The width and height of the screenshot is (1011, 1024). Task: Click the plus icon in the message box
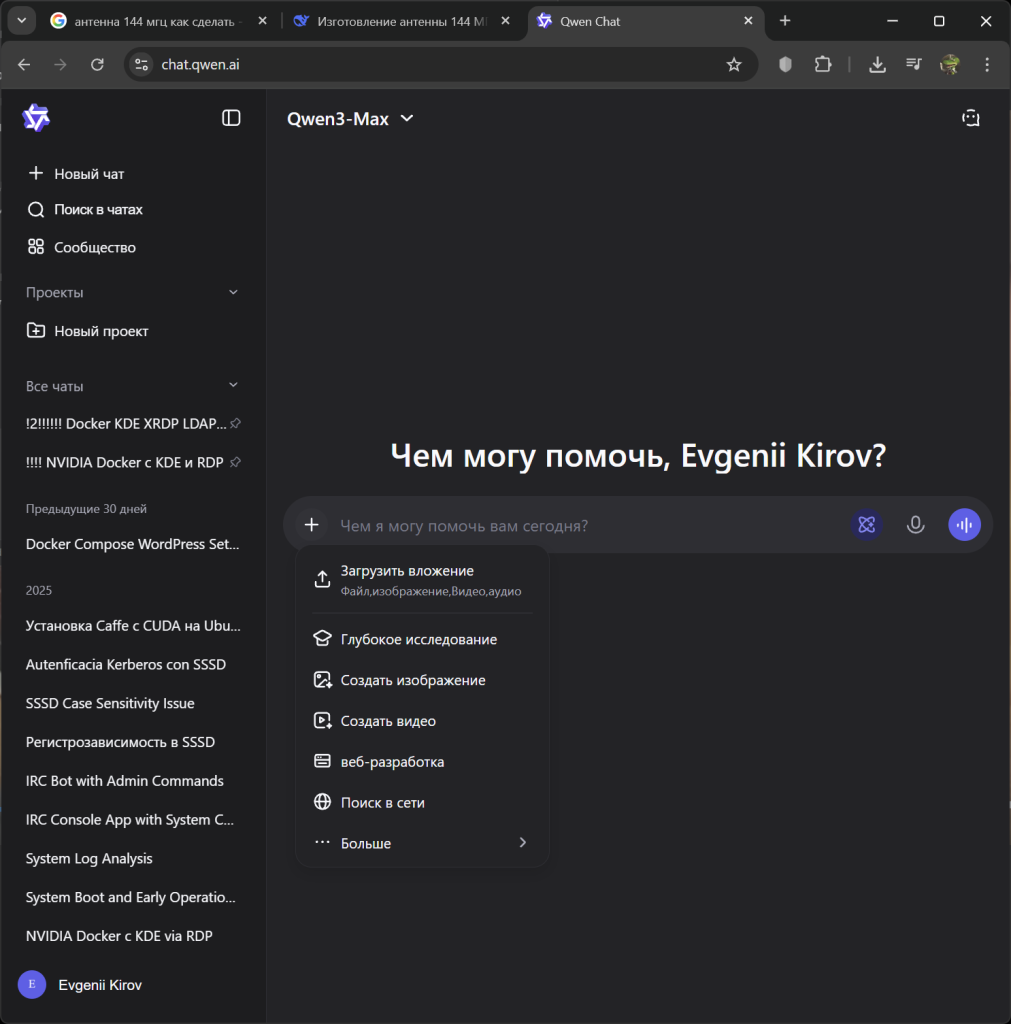312,525
